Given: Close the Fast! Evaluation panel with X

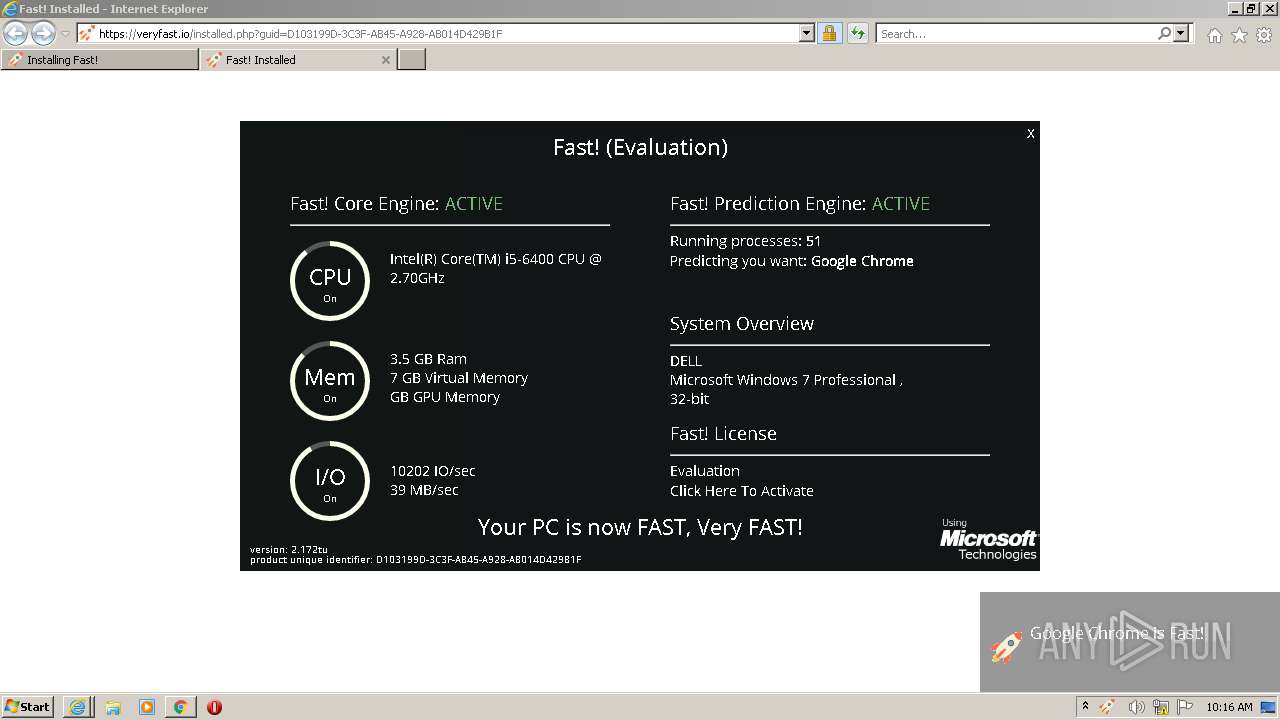Looking at the screenshot, I should click(x=1031, y=133).
